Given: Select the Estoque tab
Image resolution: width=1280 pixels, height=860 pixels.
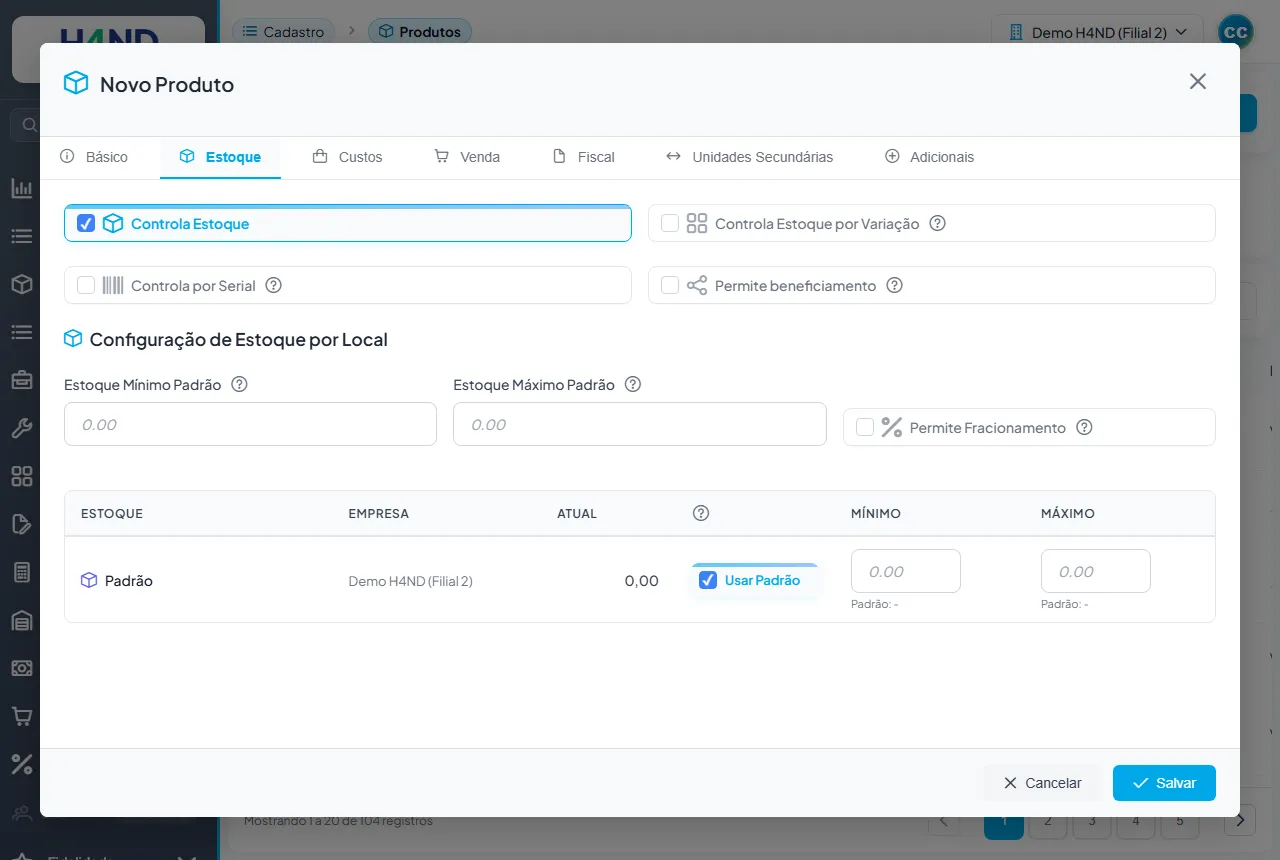Looking at the screenshot, I should pos(220,157).
